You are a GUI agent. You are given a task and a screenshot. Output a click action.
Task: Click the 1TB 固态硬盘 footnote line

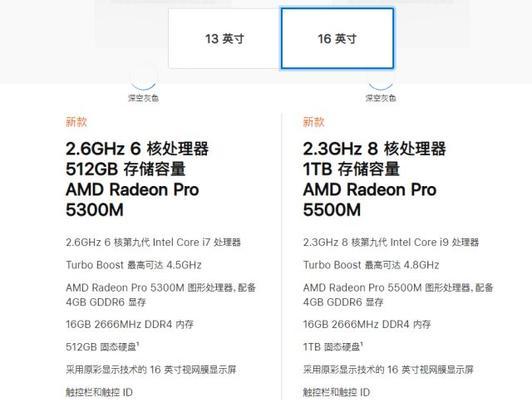[x=333, y=347]
